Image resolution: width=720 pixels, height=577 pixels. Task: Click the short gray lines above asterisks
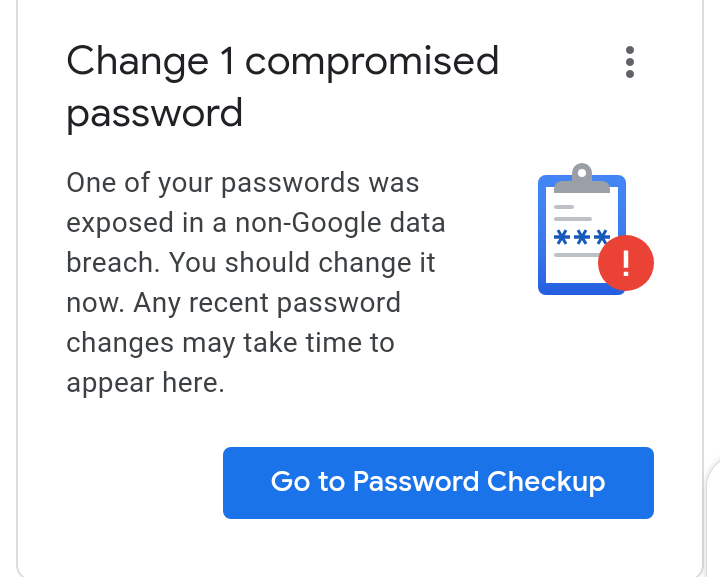click(573, 213)
